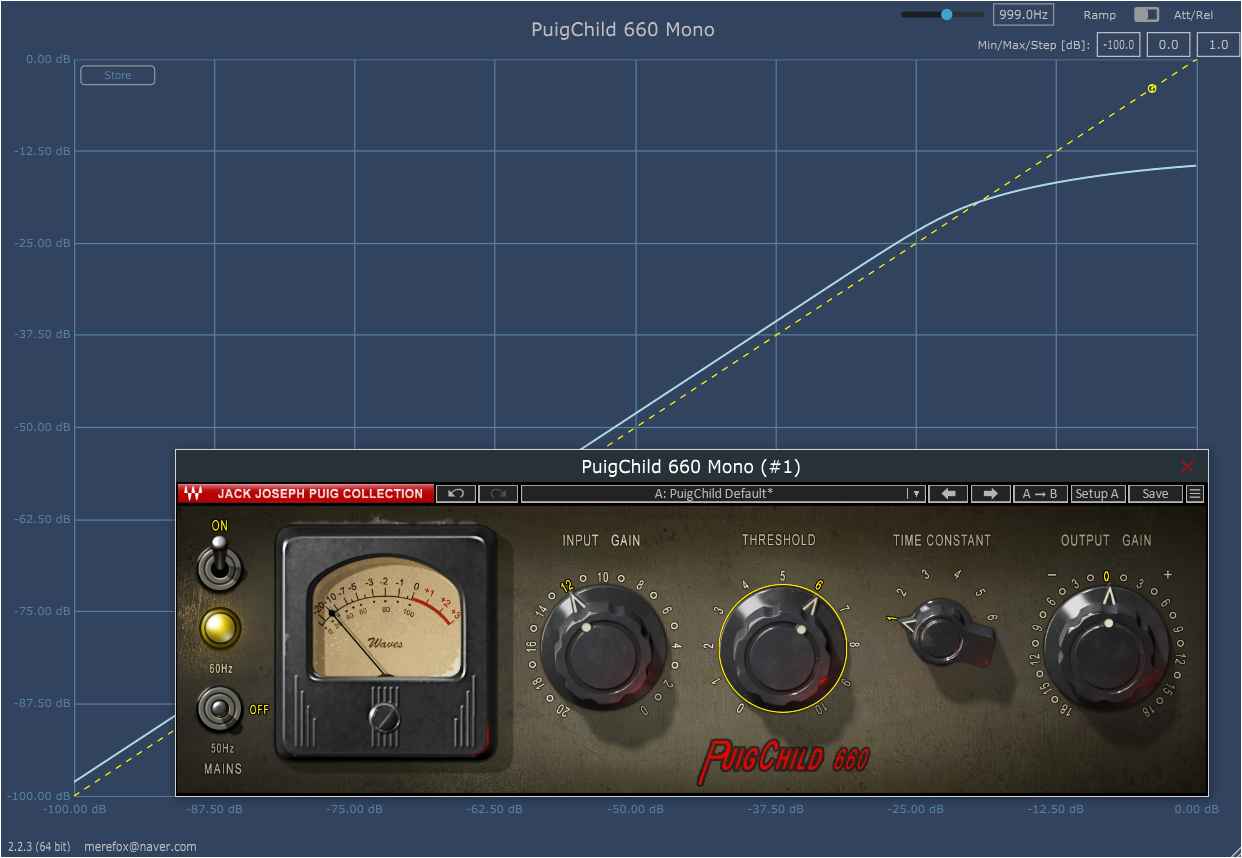Switch to Setup A
Screen dimensions: 1242x858
coord(1098,494)
